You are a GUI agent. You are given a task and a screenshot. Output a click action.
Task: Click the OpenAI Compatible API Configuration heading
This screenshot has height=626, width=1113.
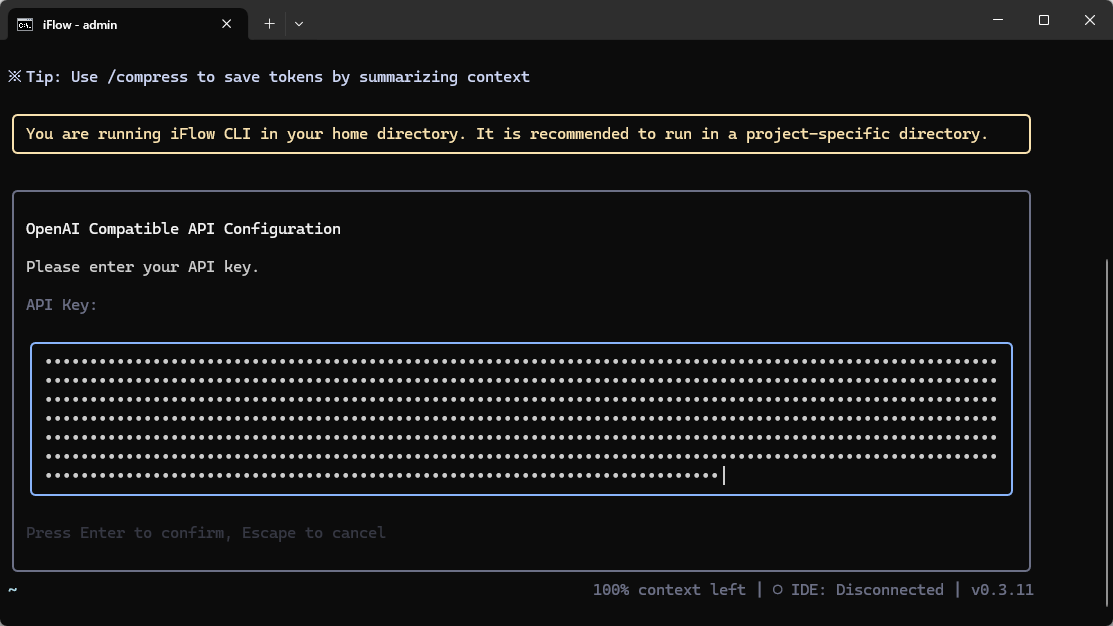tap(183, 229)
